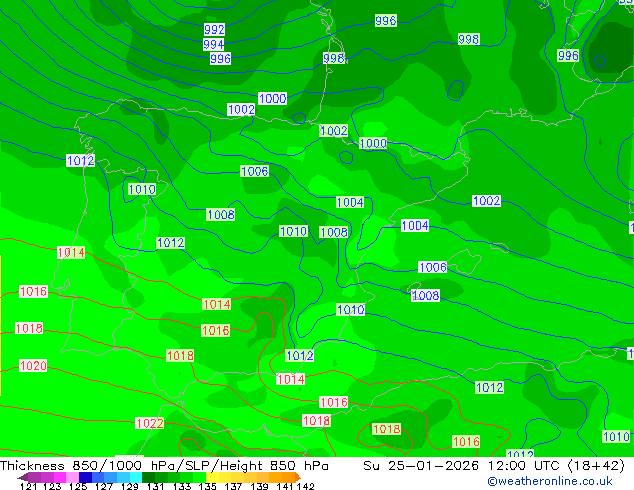Click the purple left arrow of legend
The height and width of the screenshot is (490, 634).
coord(23,477)
